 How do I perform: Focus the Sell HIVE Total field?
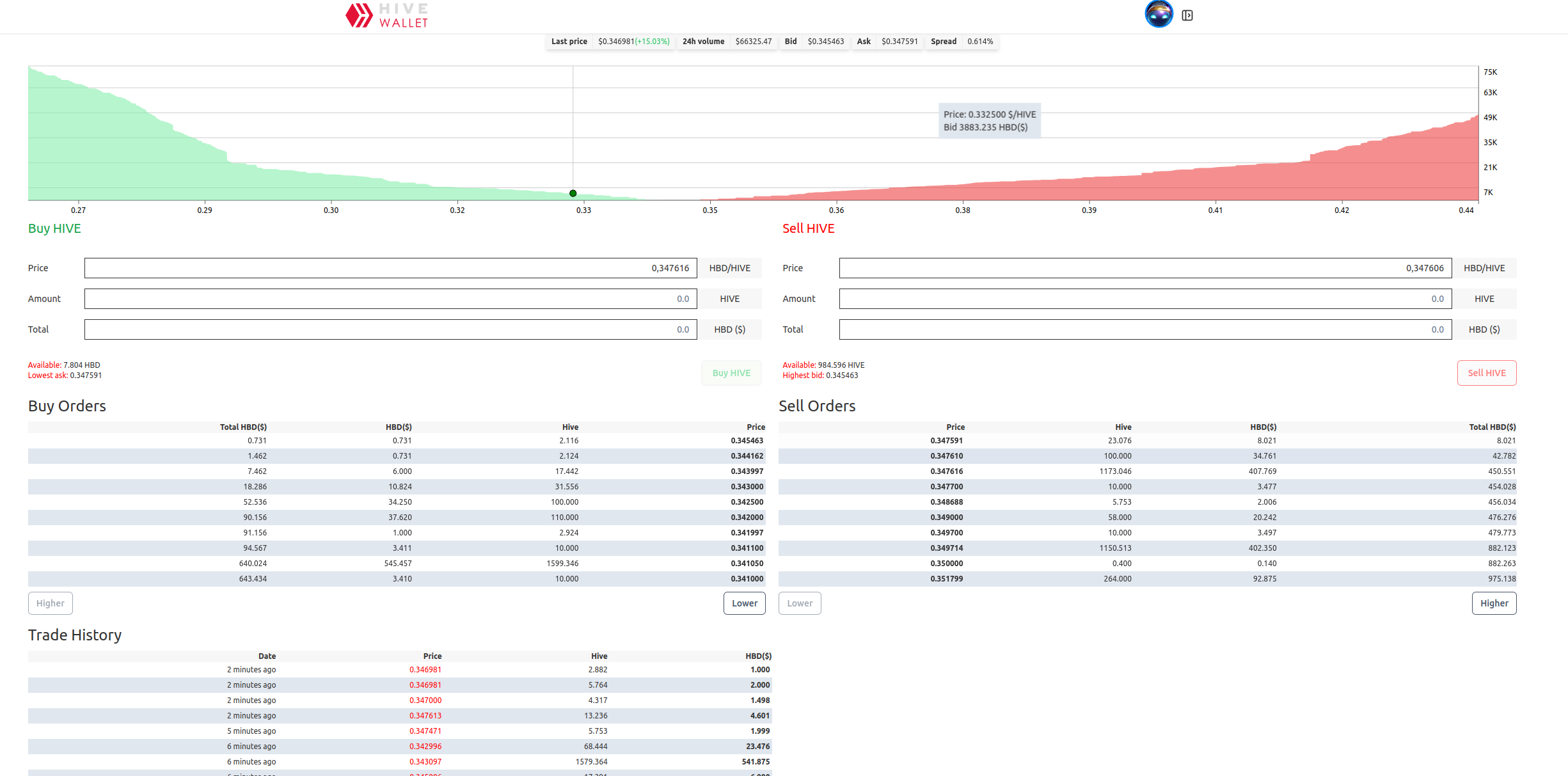coord(1144,329)
